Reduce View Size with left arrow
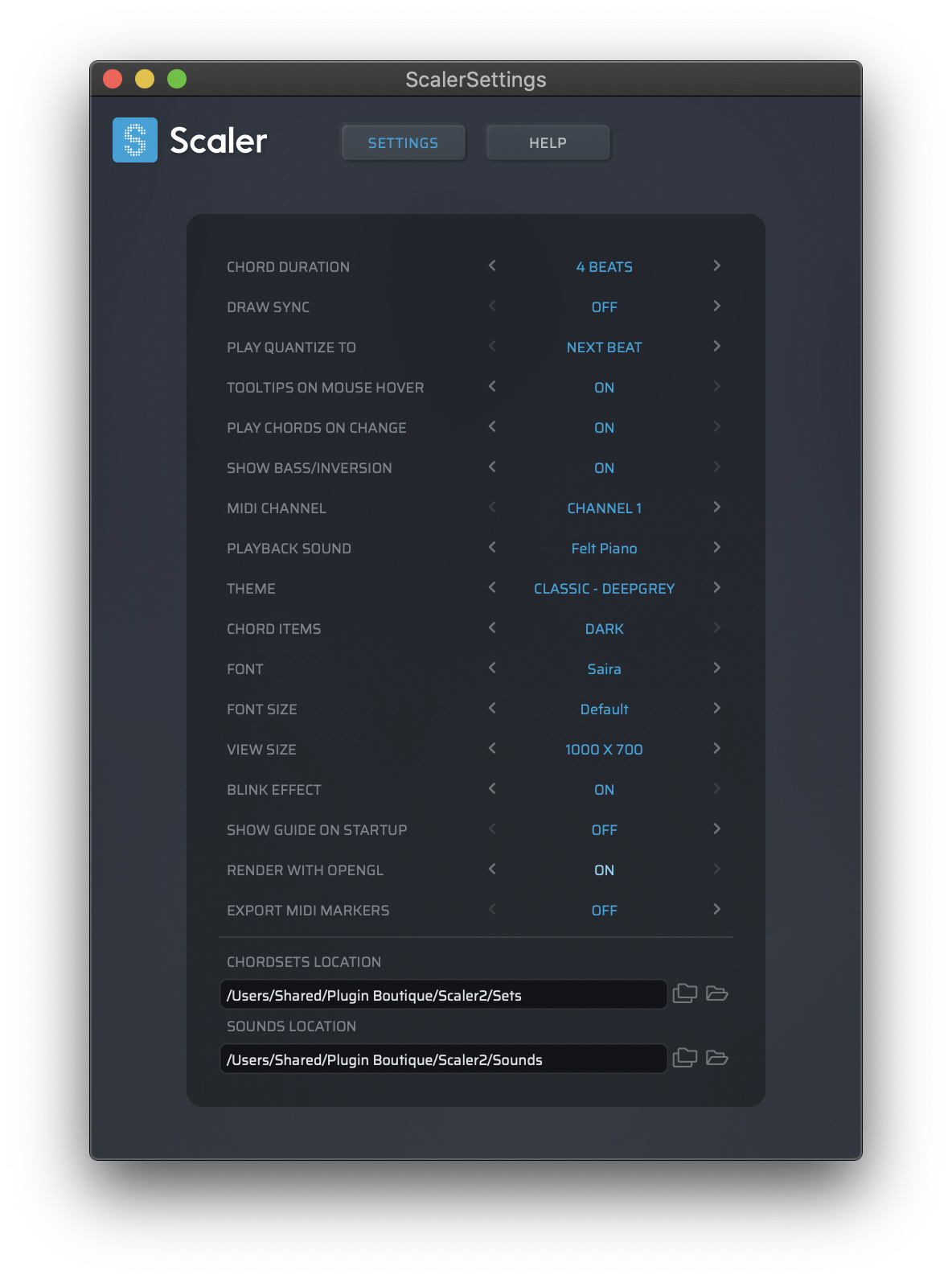 [x=492, y=748]
